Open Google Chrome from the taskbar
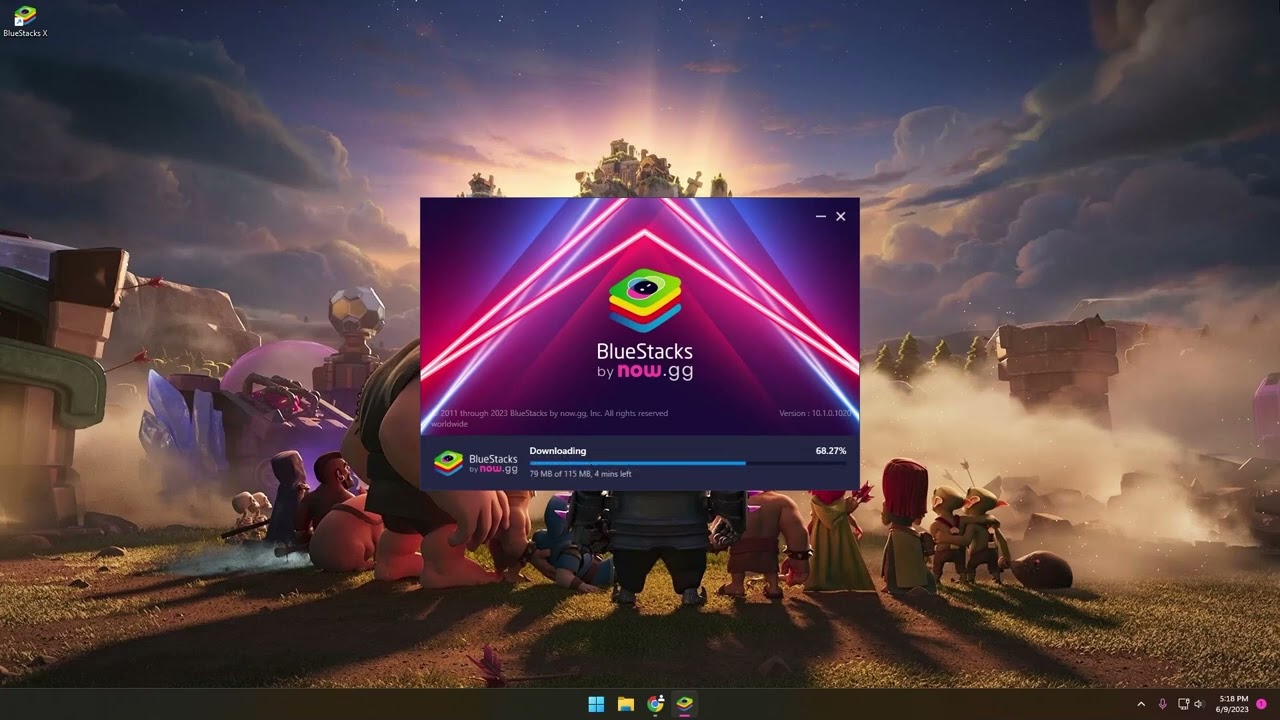Viewport: 1280px width, 720px height. 656,704
